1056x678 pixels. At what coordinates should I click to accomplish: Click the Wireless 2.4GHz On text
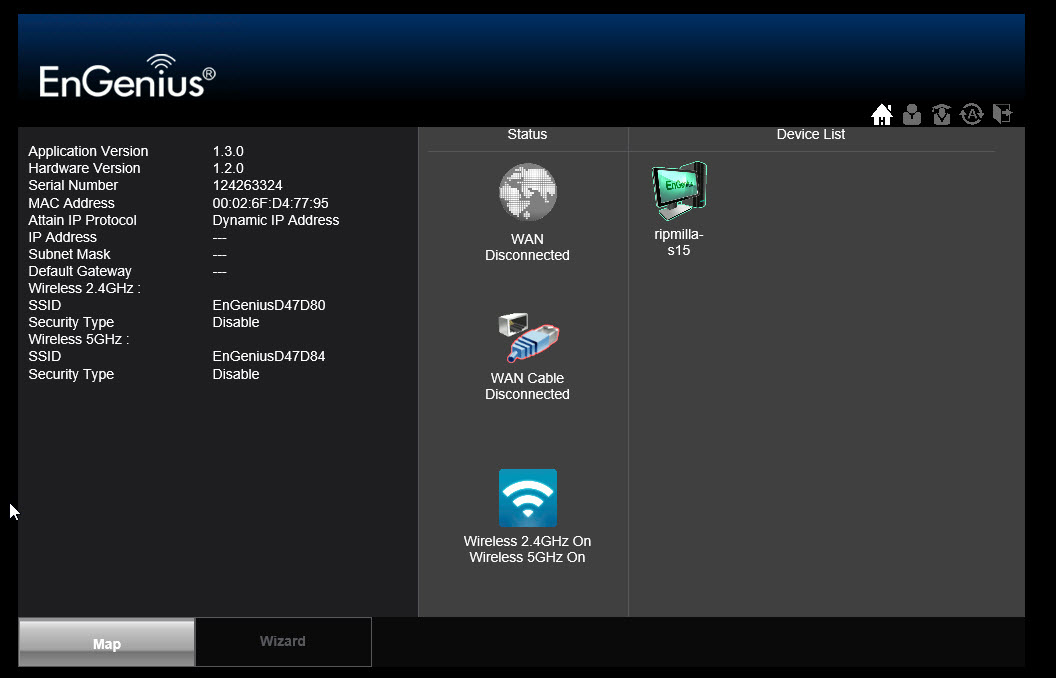tap(527, 541)
